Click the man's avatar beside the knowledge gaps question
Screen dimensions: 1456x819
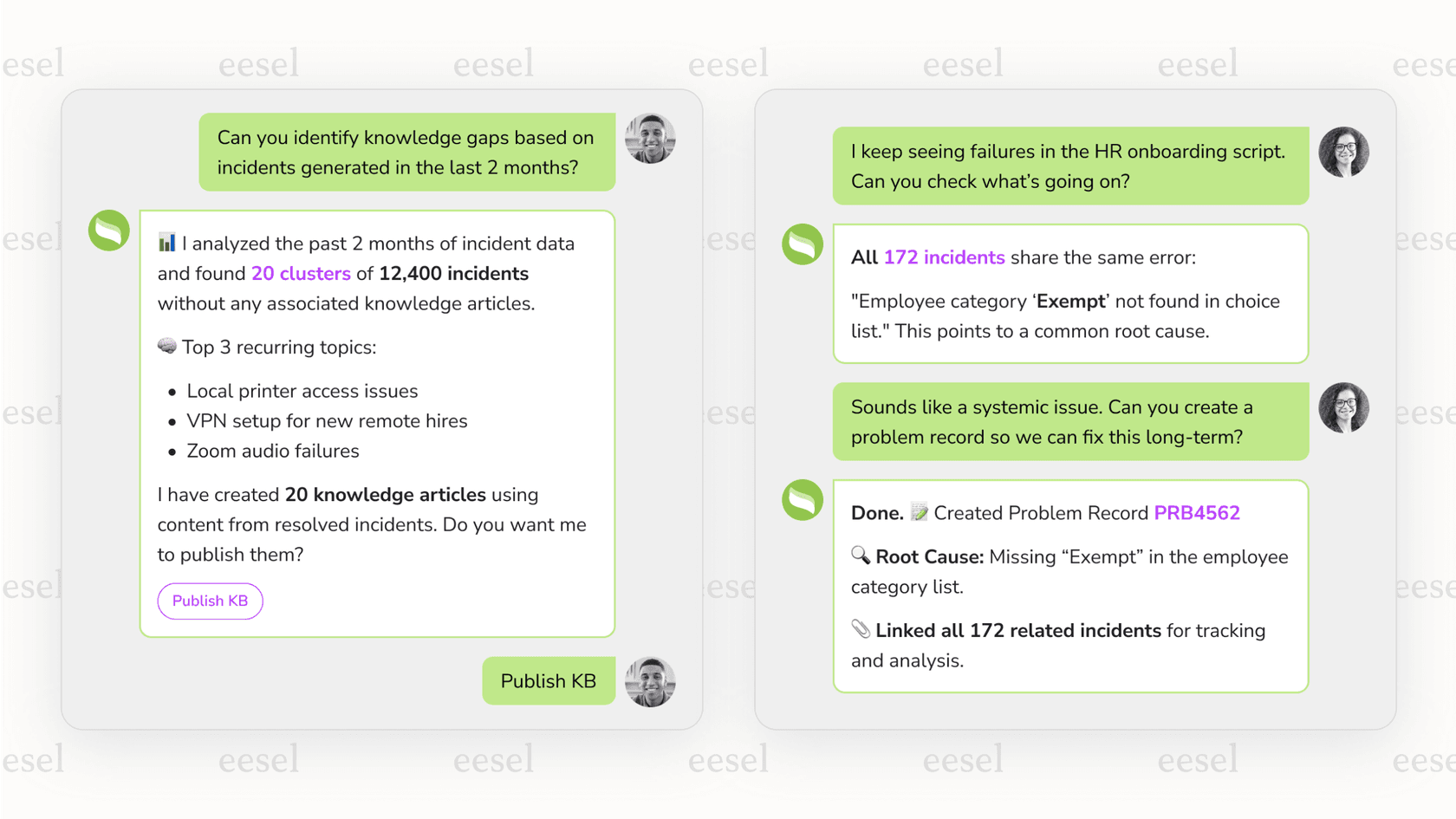(650, 139)
